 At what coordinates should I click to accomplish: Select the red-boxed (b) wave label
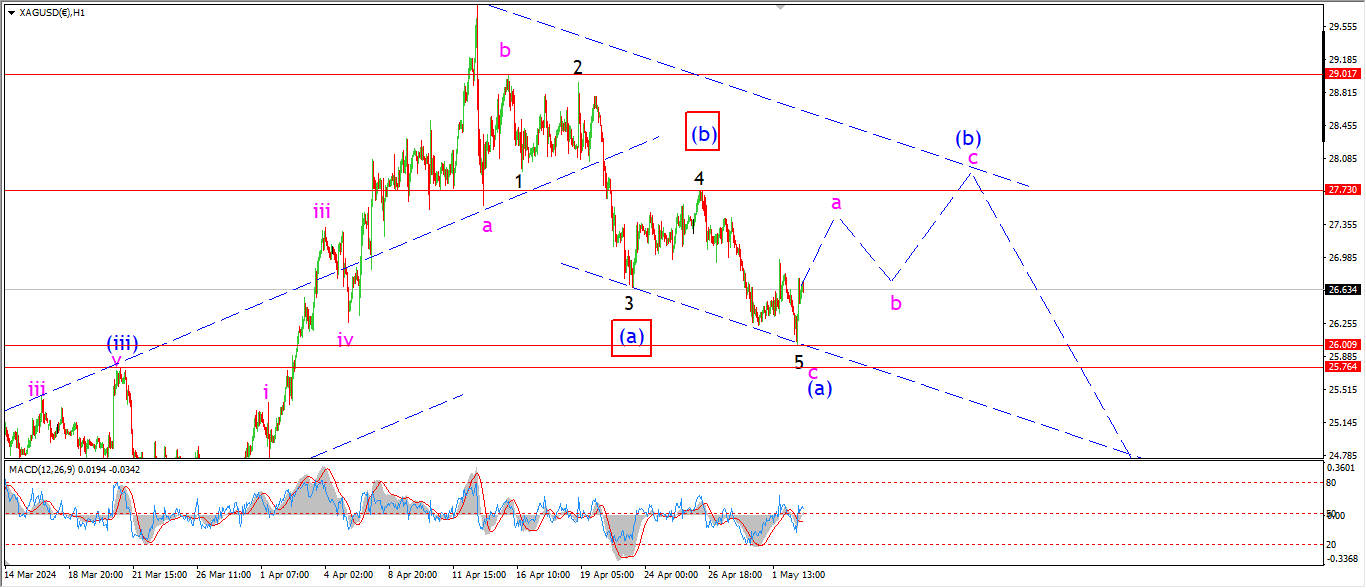coord(702,132)
